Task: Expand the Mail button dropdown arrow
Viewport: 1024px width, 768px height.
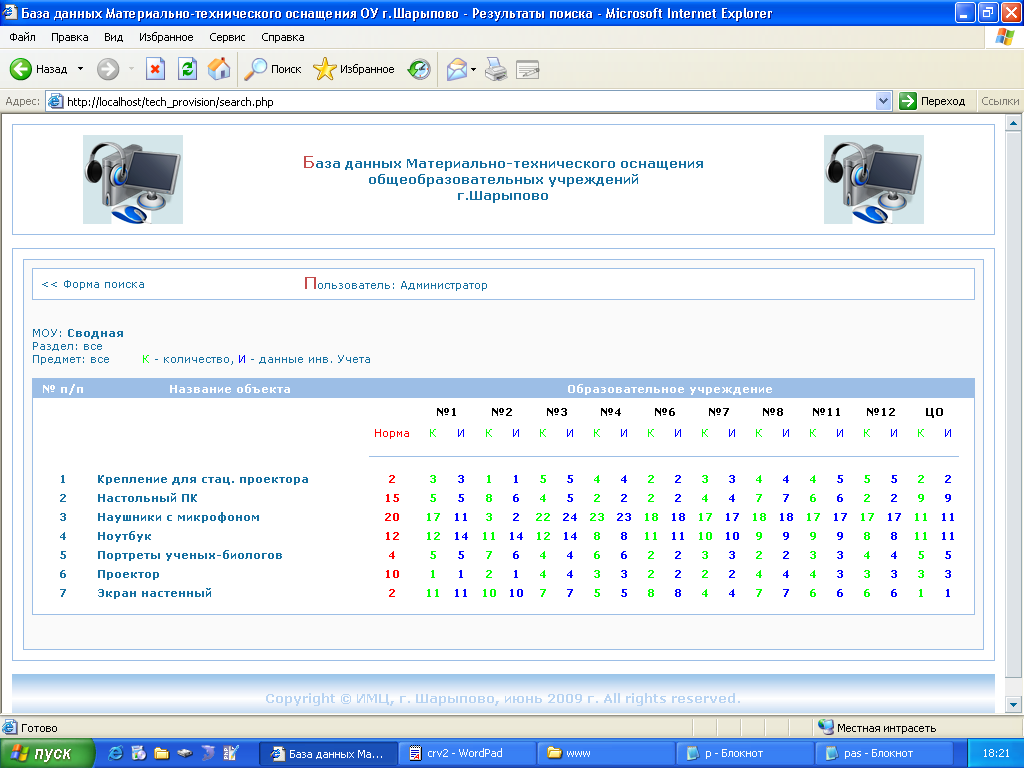Action: (x=474, y=69)
